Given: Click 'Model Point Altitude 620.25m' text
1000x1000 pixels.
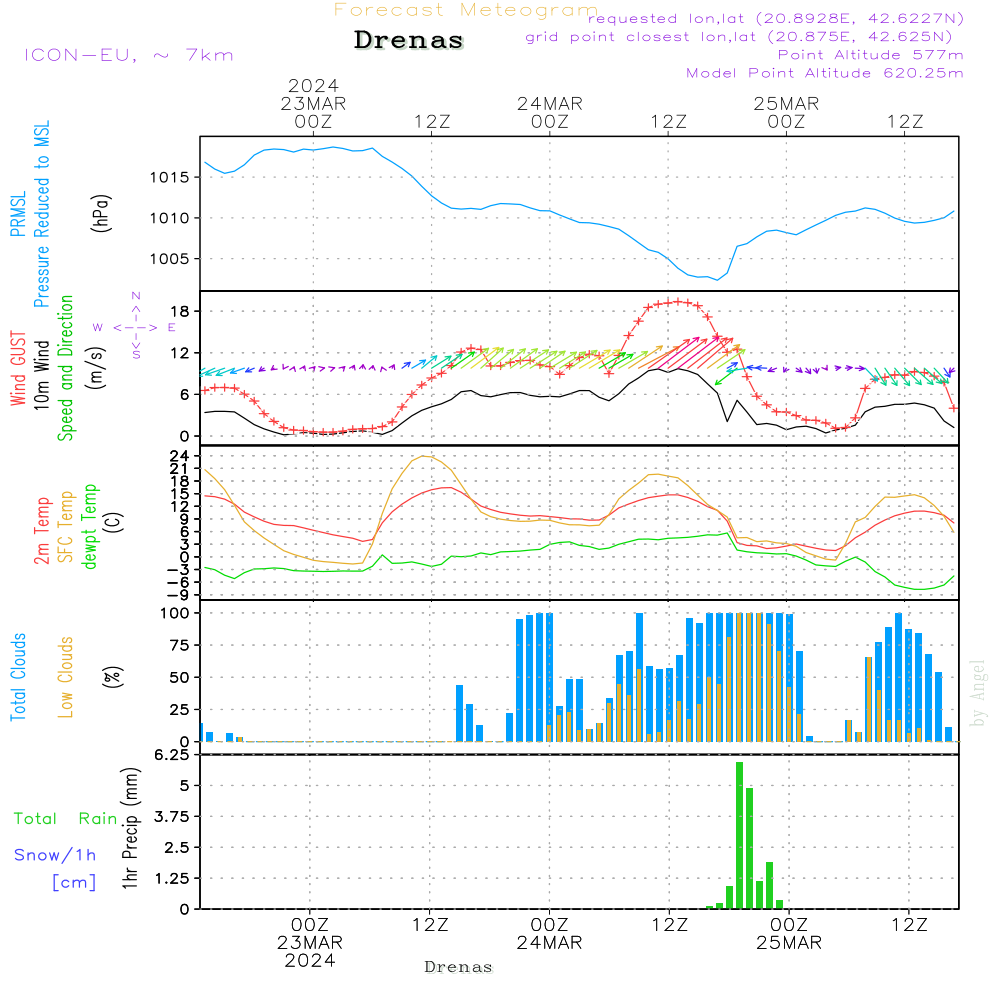Looking at the screenshot, I should point(825,73).
